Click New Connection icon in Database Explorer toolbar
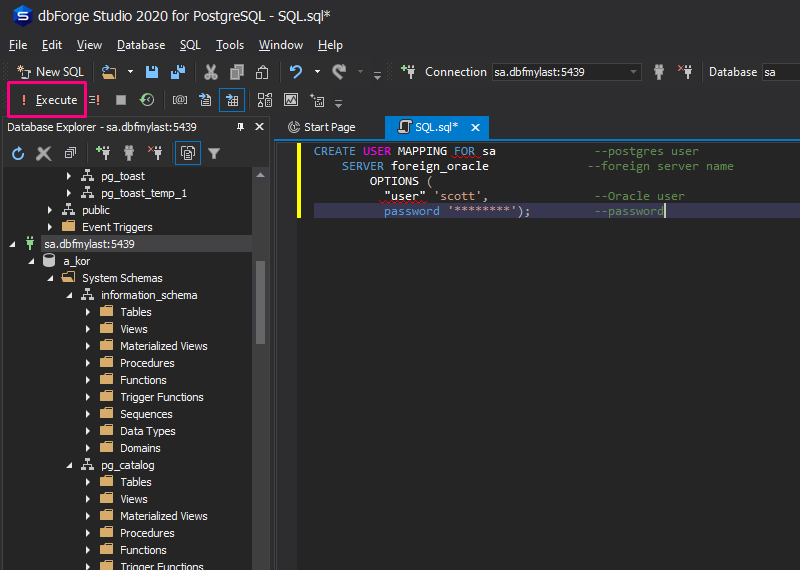The width and height of the screenshot is (800, 570). (x=103, y=153)
